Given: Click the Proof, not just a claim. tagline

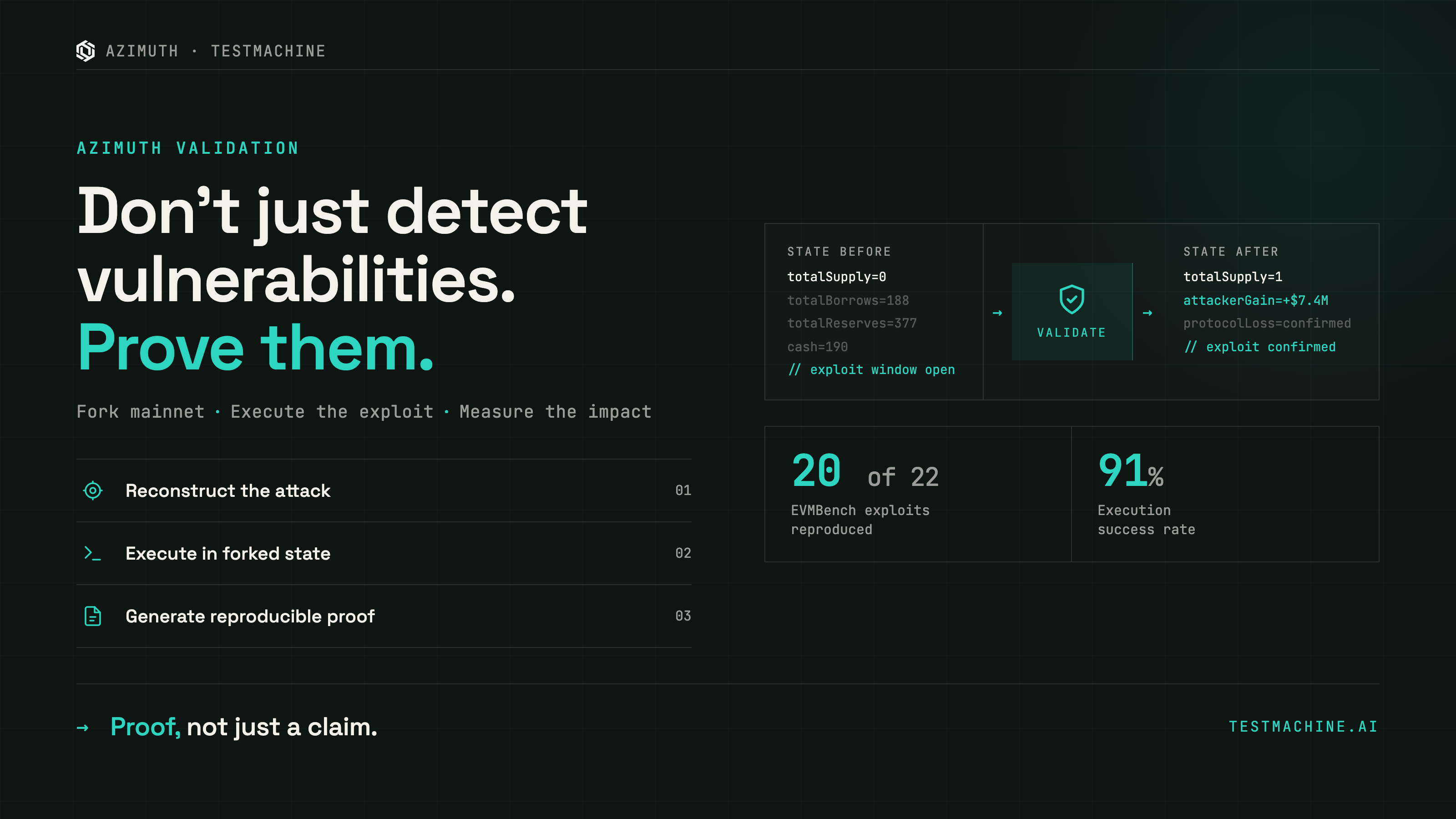Looking at the screenshot, I should point(243,728).
